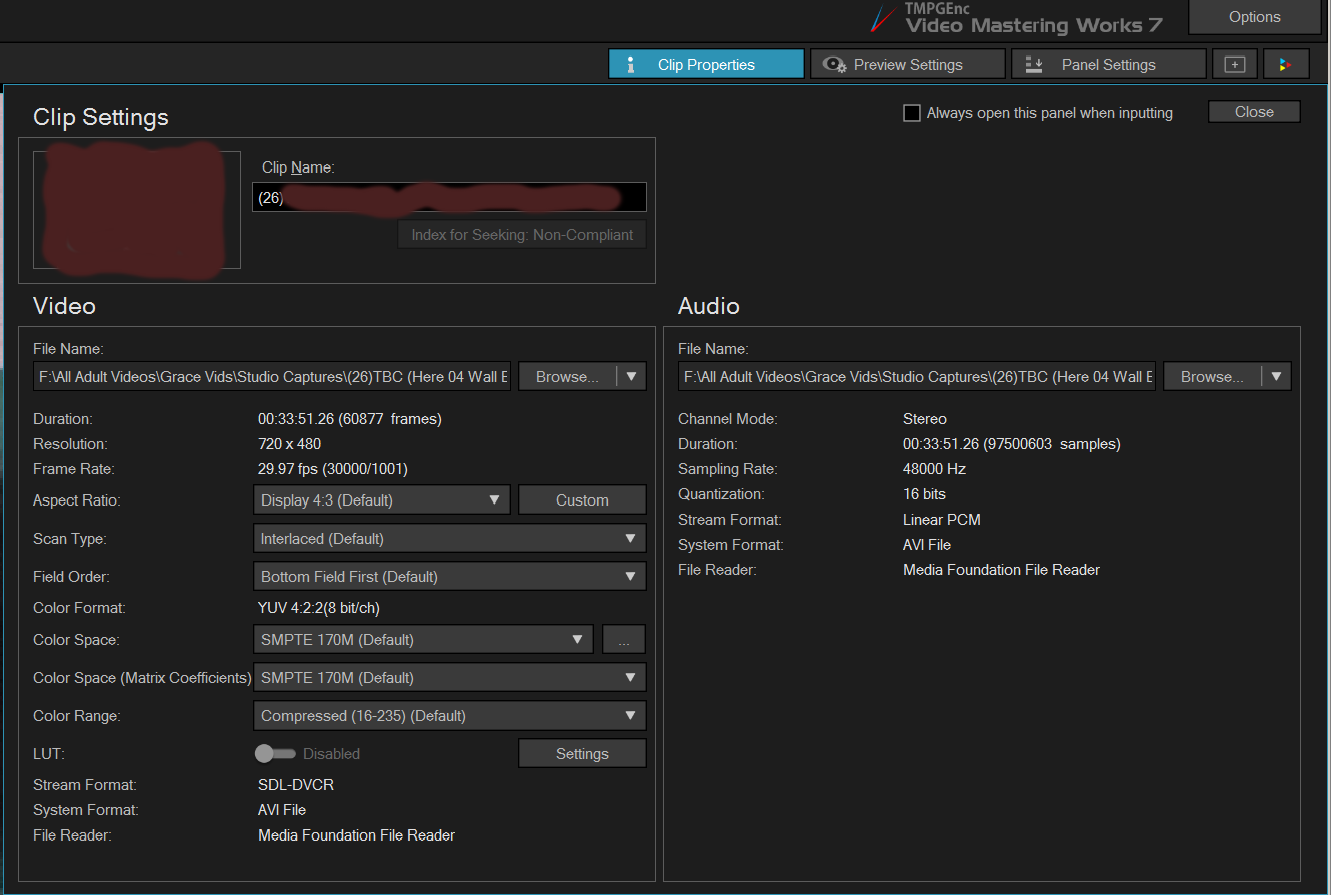Image resolution: width=1331 pixels, height=895 pixels.
Task: Expand the Color Space Matrix Coefficients dropdown
Action: coord(449,678)
